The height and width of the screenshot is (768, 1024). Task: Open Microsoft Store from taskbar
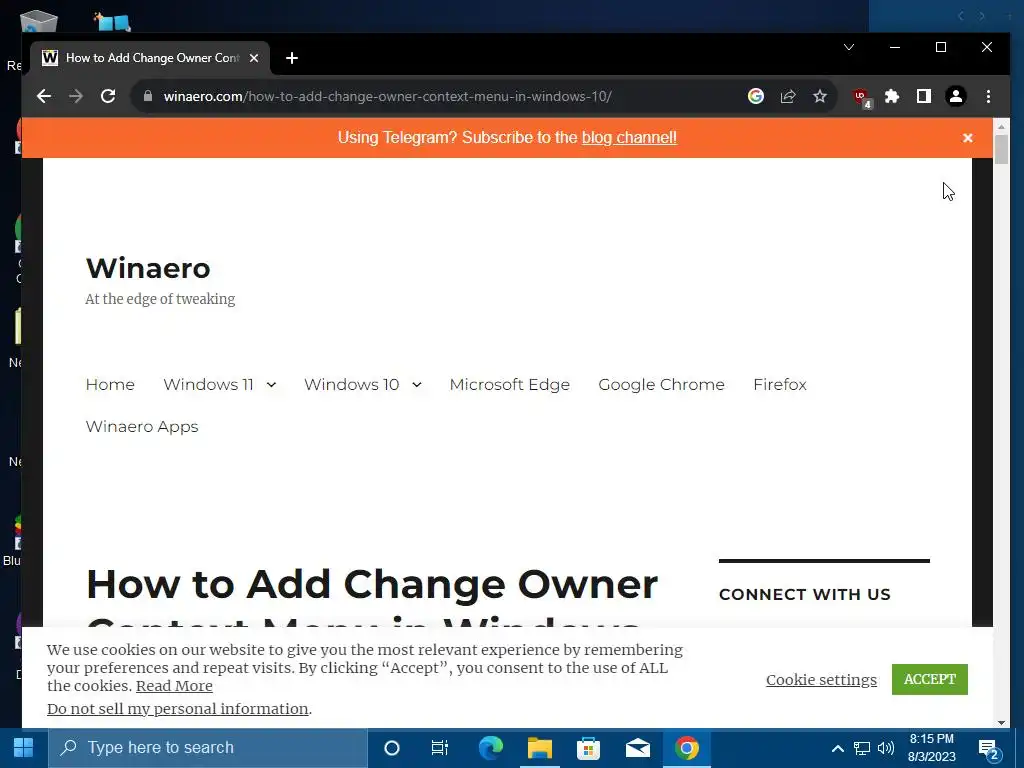[x=588, y=748]
